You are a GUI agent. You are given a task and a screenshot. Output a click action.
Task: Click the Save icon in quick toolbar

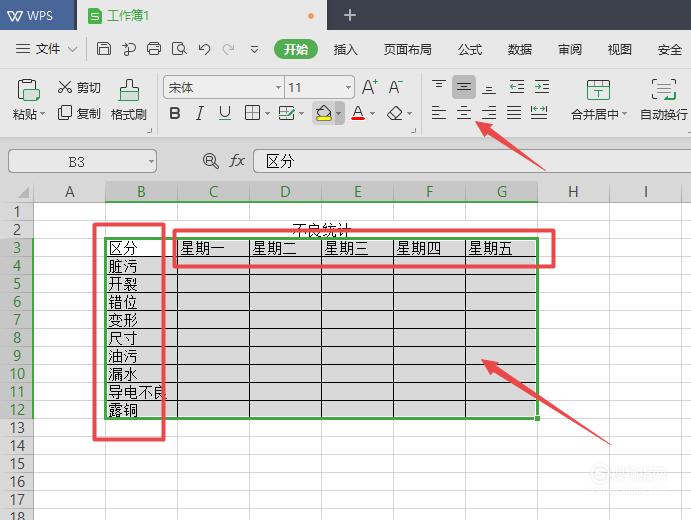pos(104,48)
